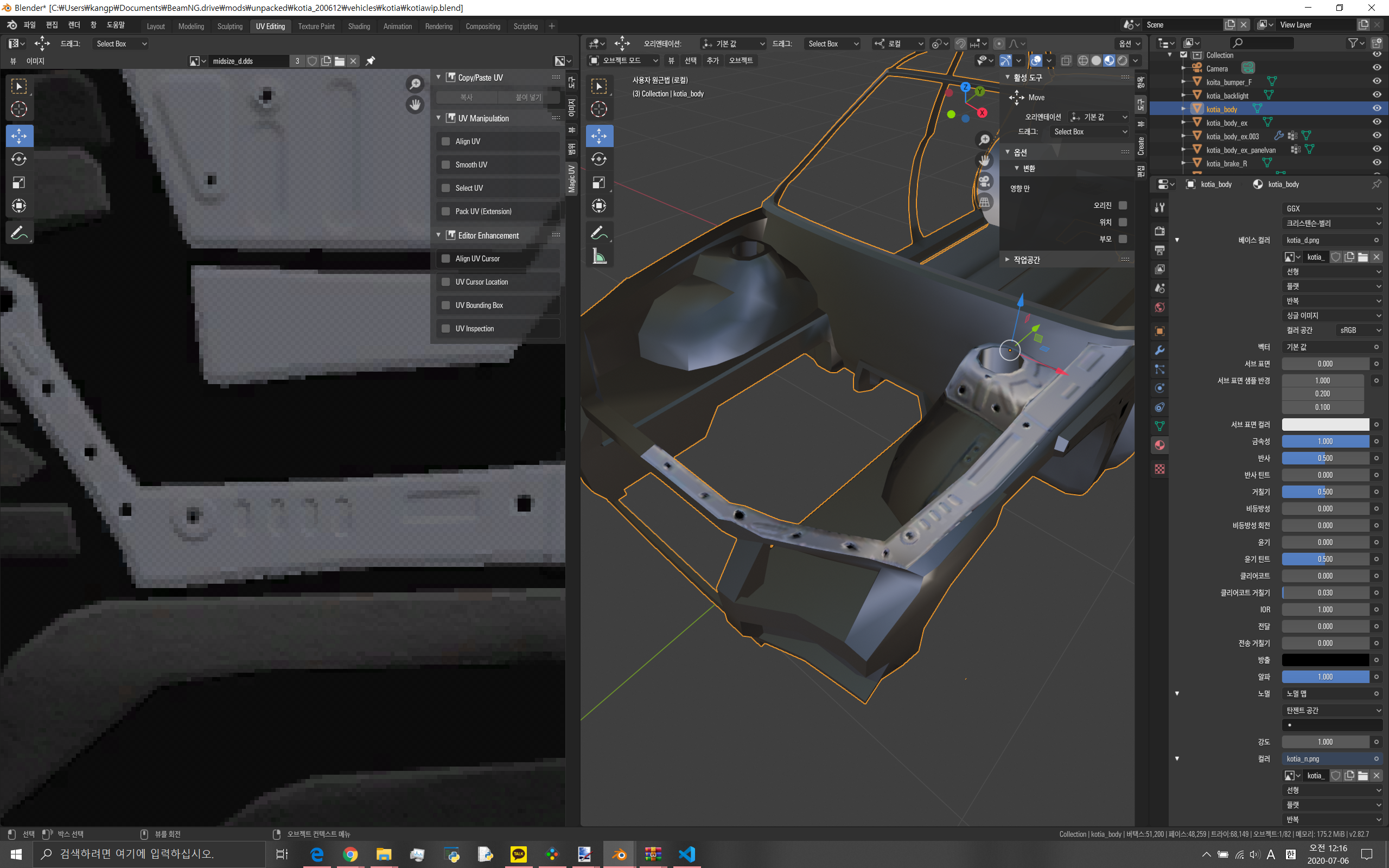The width and height of the screenshot is (1389, 868).
Task: Open the 이미지 menu in UV editor
Action: [35, 61]
